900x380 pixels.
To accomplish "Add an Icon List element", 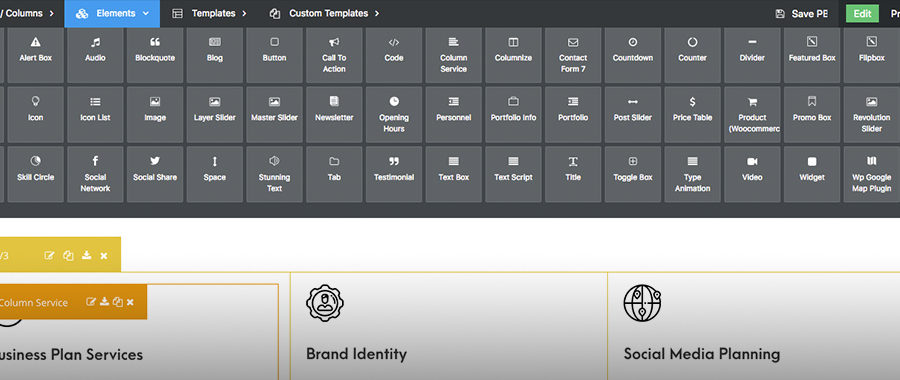I will tap(95, 115).
